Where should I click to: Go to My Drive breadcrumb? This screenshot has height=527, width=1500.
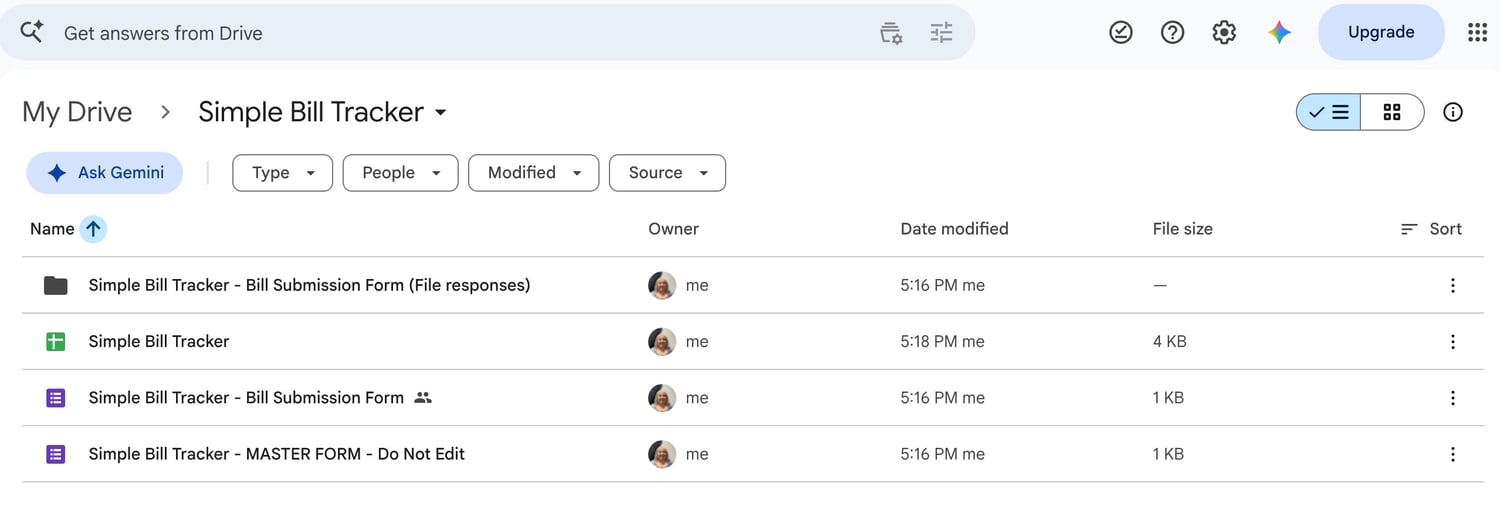point(77,112)
